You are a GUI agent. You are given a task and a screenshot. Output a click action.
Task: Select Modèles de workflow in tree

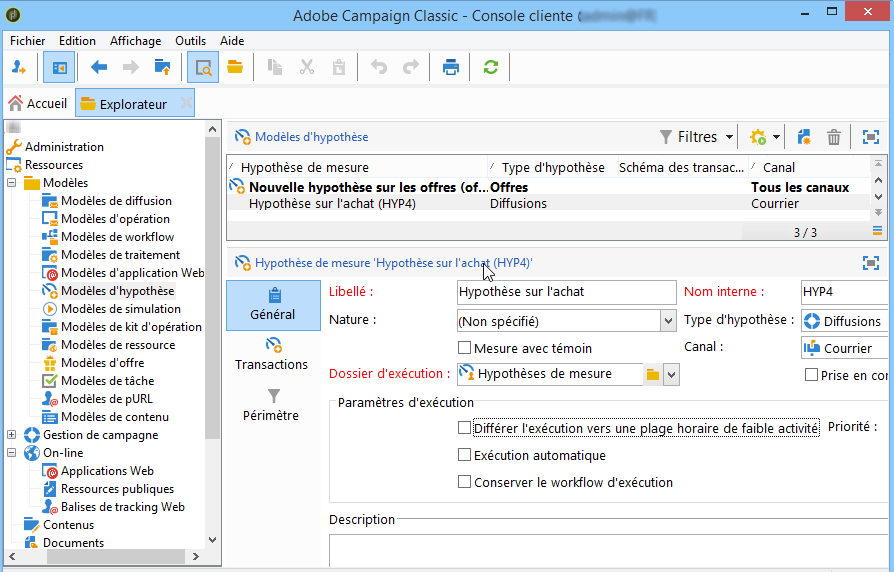117,237
